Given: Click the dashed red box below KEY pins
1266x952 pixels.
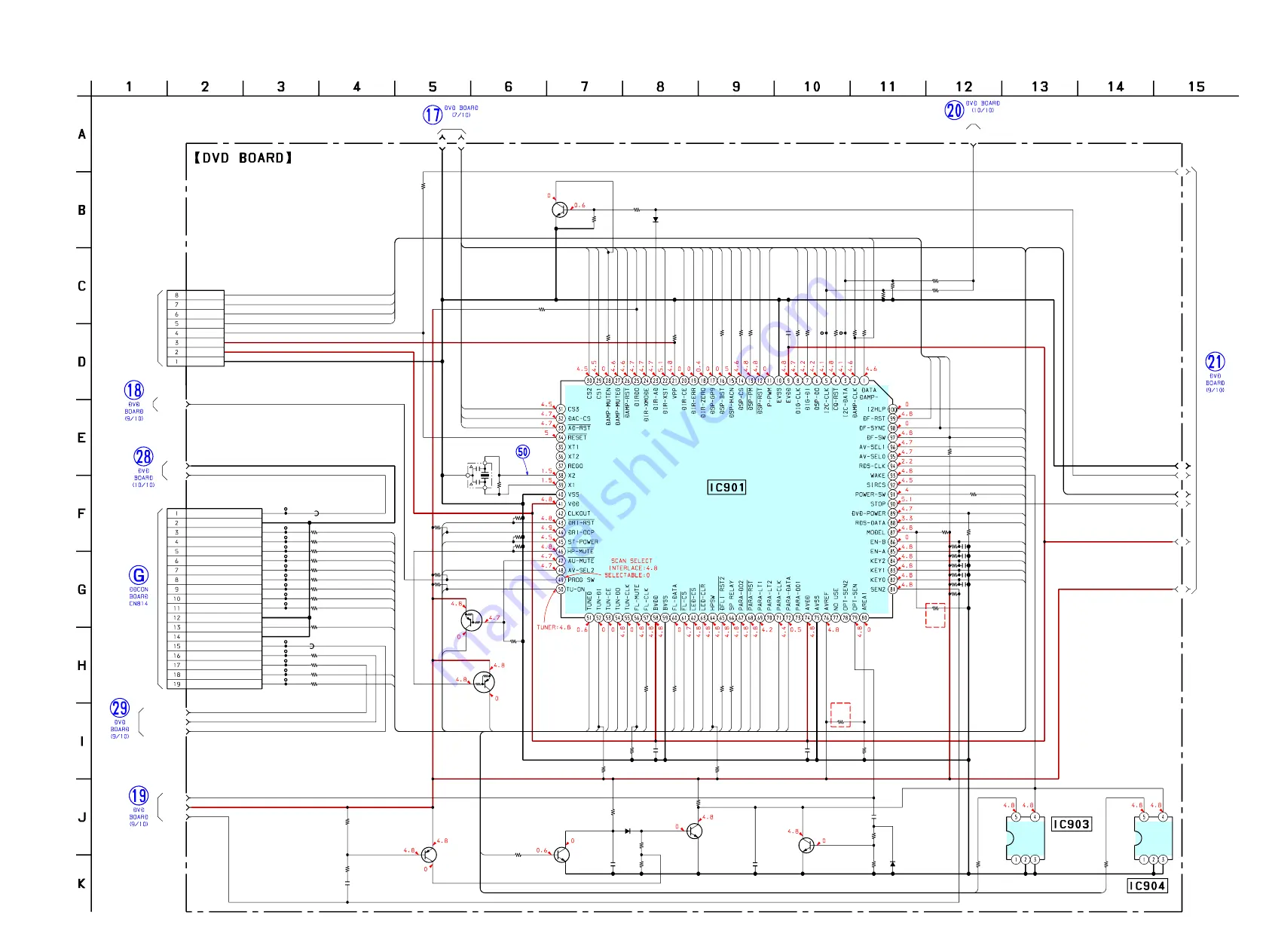Looking at the screenshot, I should [x=935, y=615].
